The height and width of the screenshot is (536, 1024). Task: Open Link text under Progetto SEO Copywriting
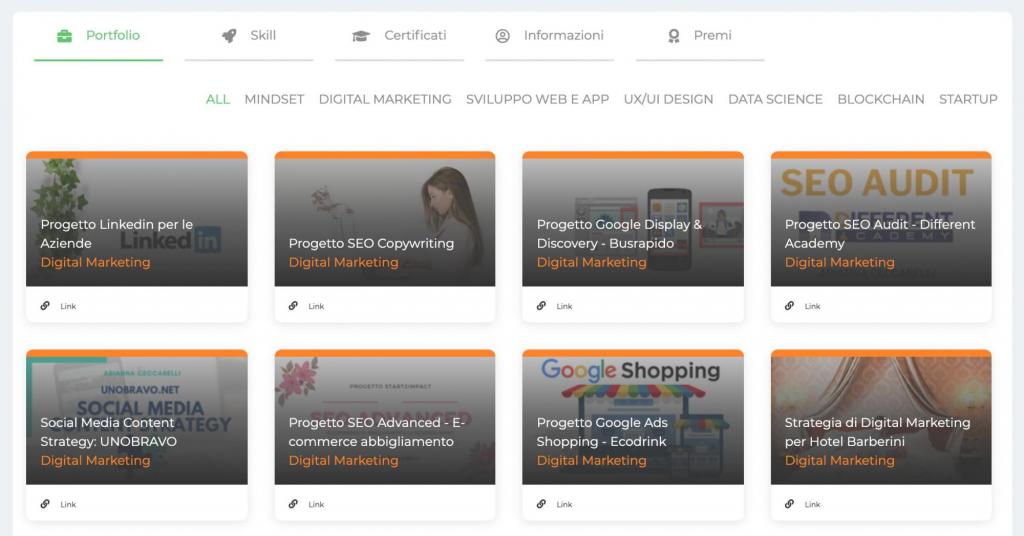(316, 306)
